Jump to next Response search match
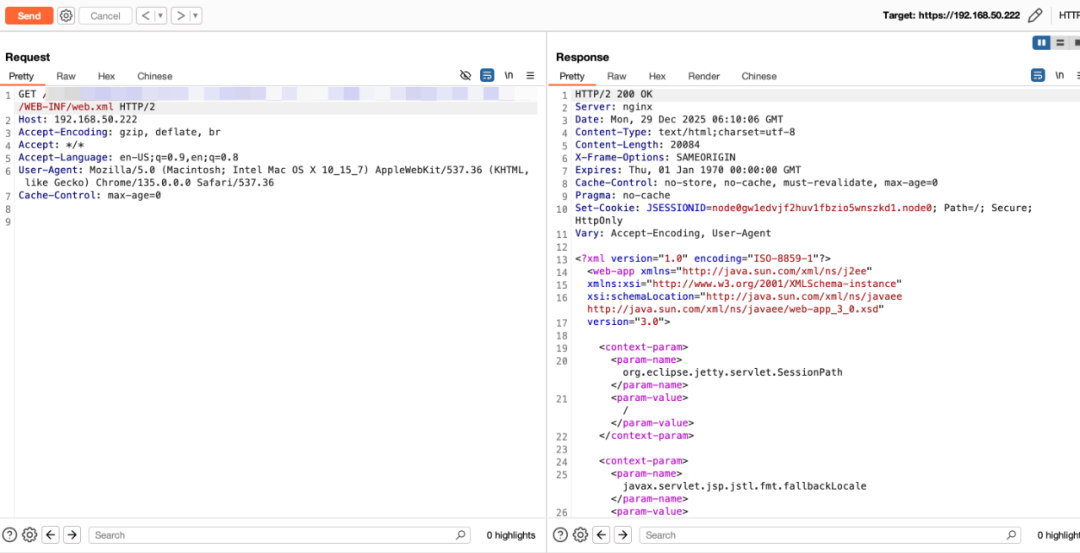 pos(623,534)
